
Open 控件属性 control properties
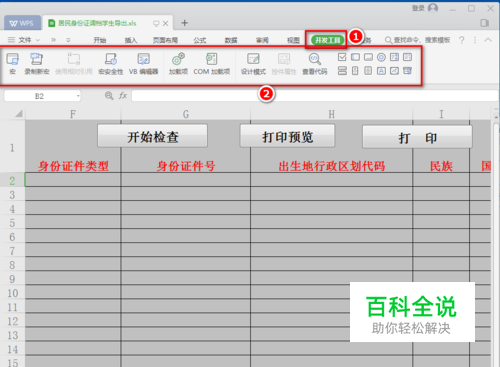pyautogui.click(x=284, y=63)
